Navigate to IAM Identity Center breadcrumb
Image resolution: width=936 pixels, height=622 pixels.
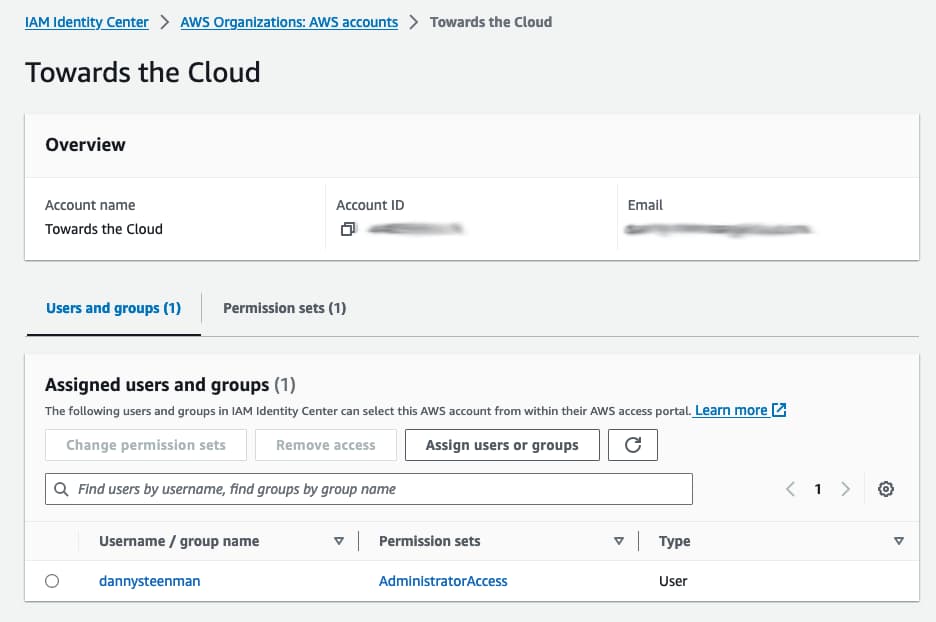click(x=86, y=21)
